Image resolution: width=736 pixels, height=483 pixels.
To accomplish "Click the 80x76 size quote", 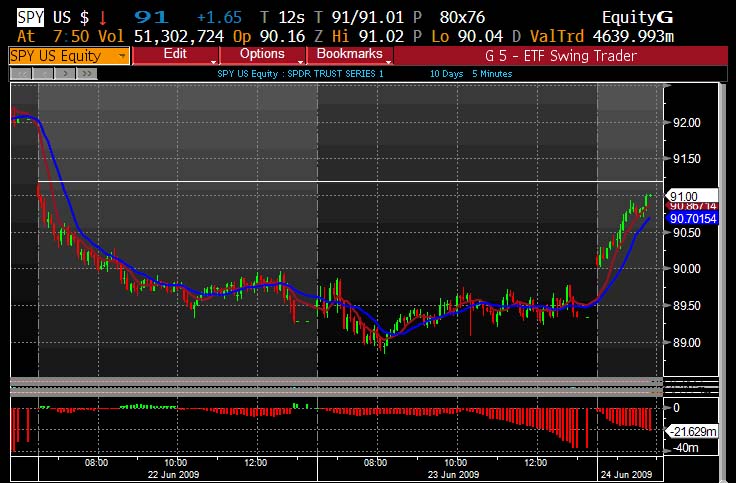I will coord(462,18).
